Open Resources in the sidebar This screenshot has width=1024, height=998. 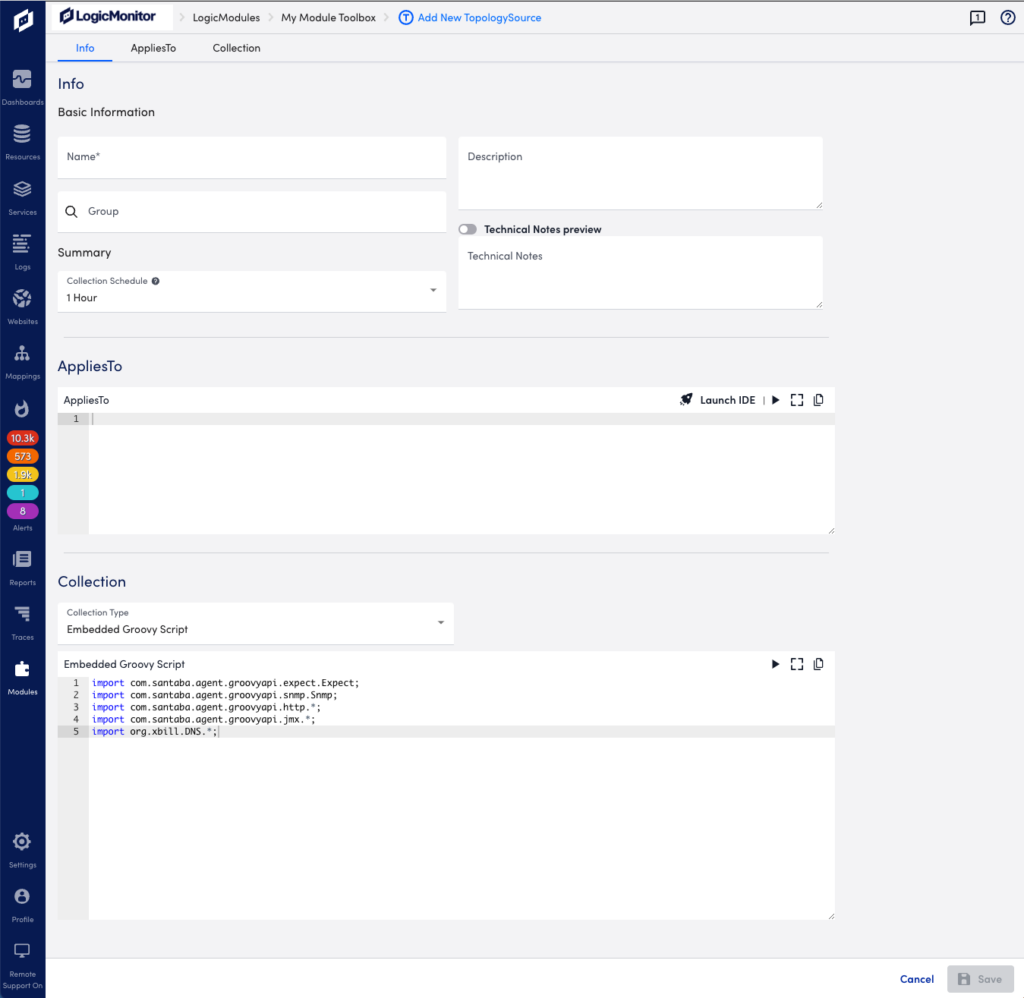[x=22, y=134]
